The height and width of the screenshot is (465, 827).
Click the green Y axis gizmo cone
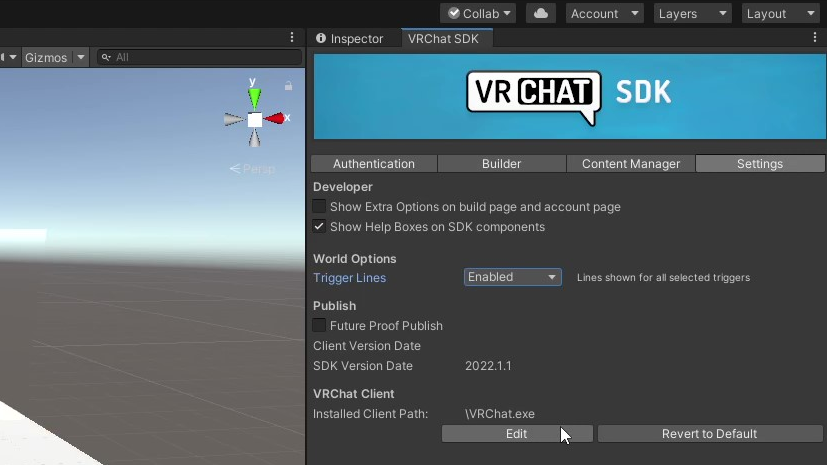coord(255,99)
